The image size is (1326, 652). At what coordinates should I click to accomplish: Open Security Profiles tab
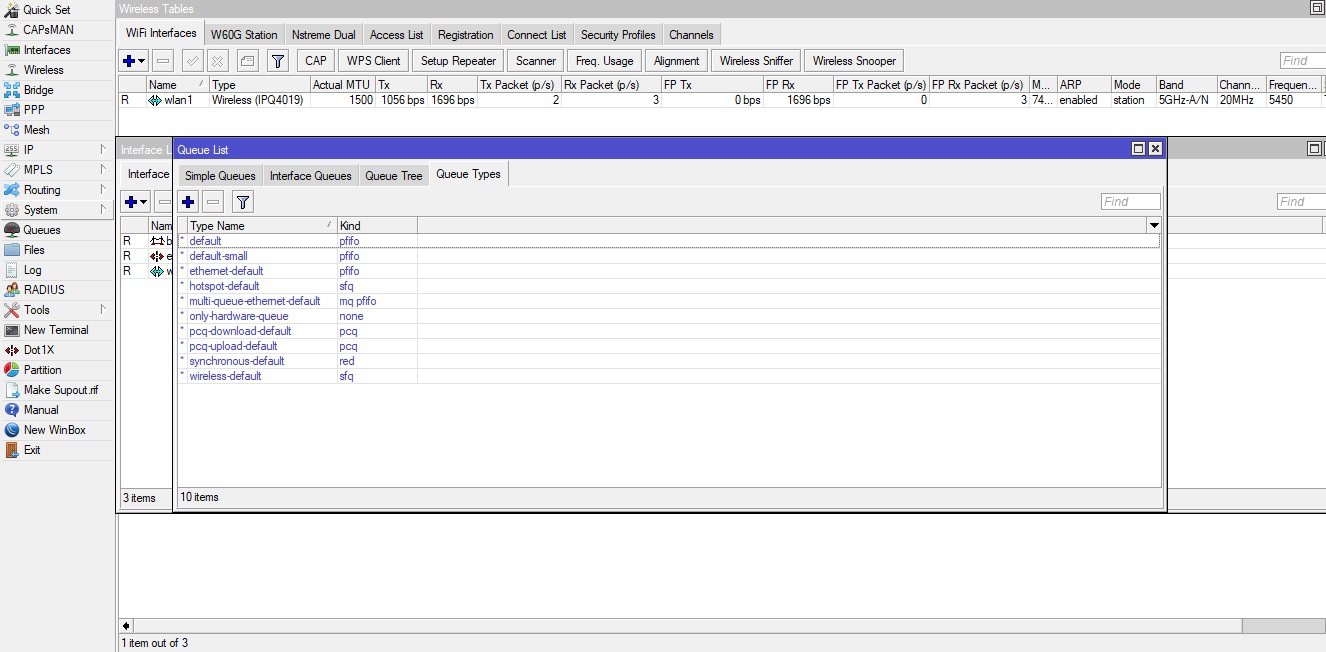click(618, 35)
